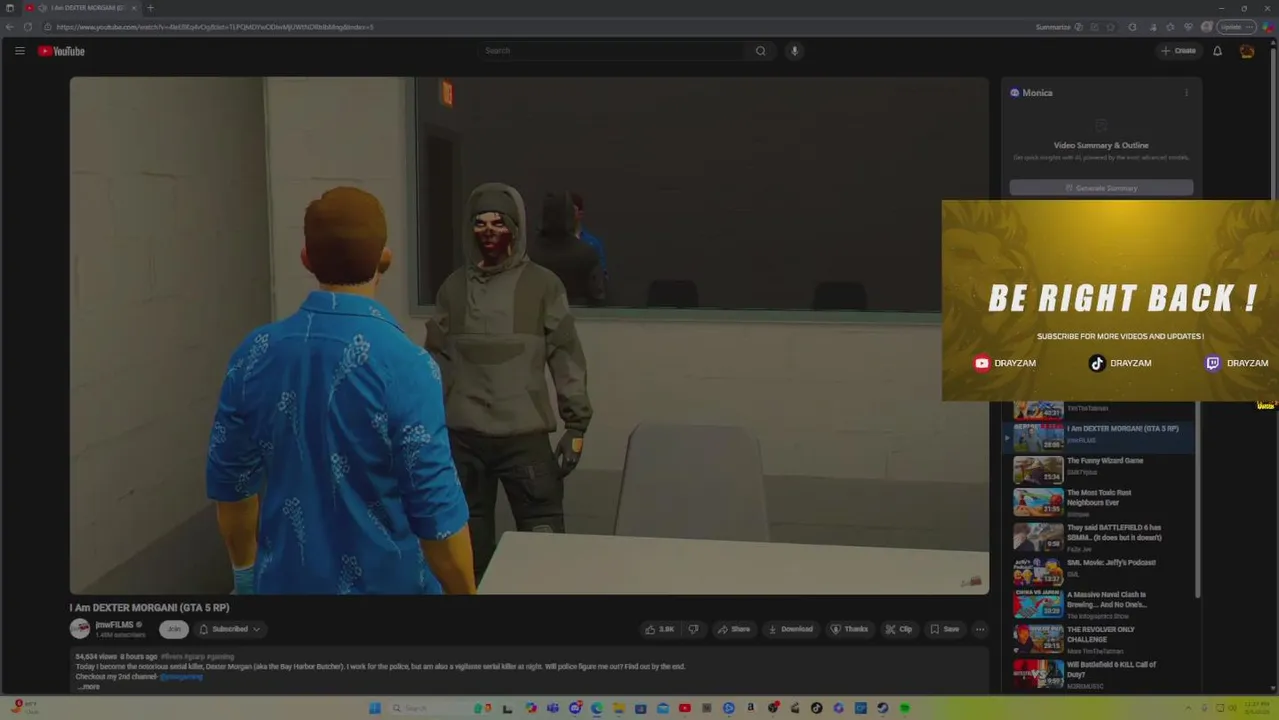1279x720 pixels.
Task: Go to the YouTube home logo
Action: pyautogui.click(x=61, y=51)
